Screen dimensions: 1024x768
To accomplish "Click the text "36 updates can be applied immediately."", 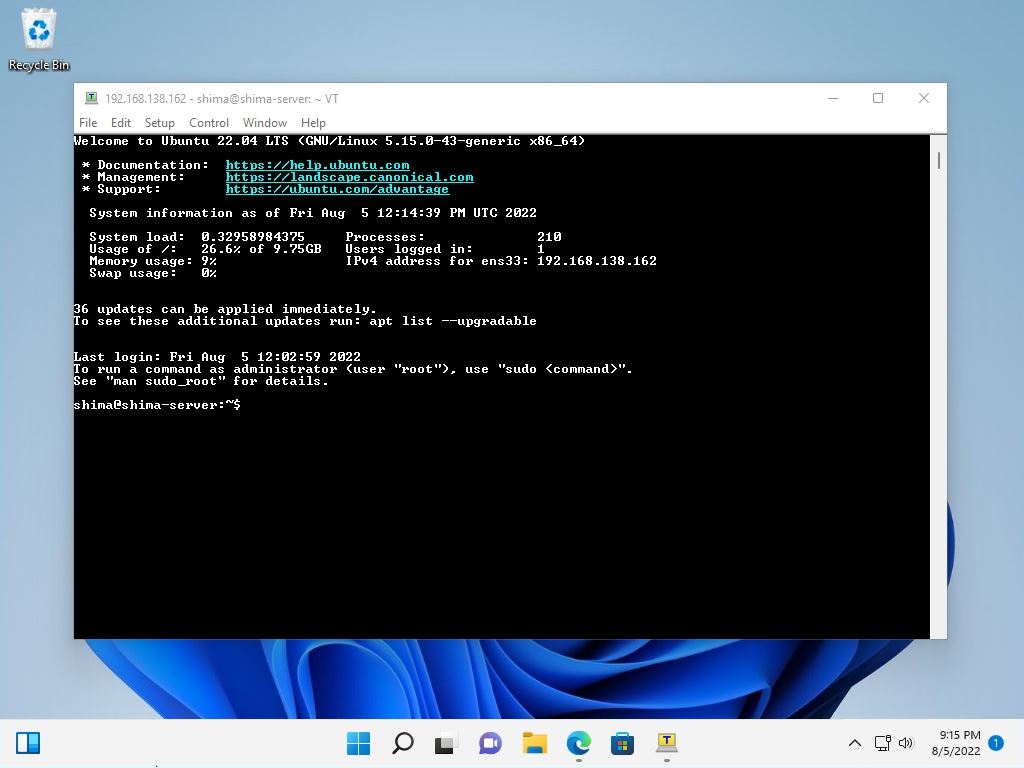I will [225, 309].
